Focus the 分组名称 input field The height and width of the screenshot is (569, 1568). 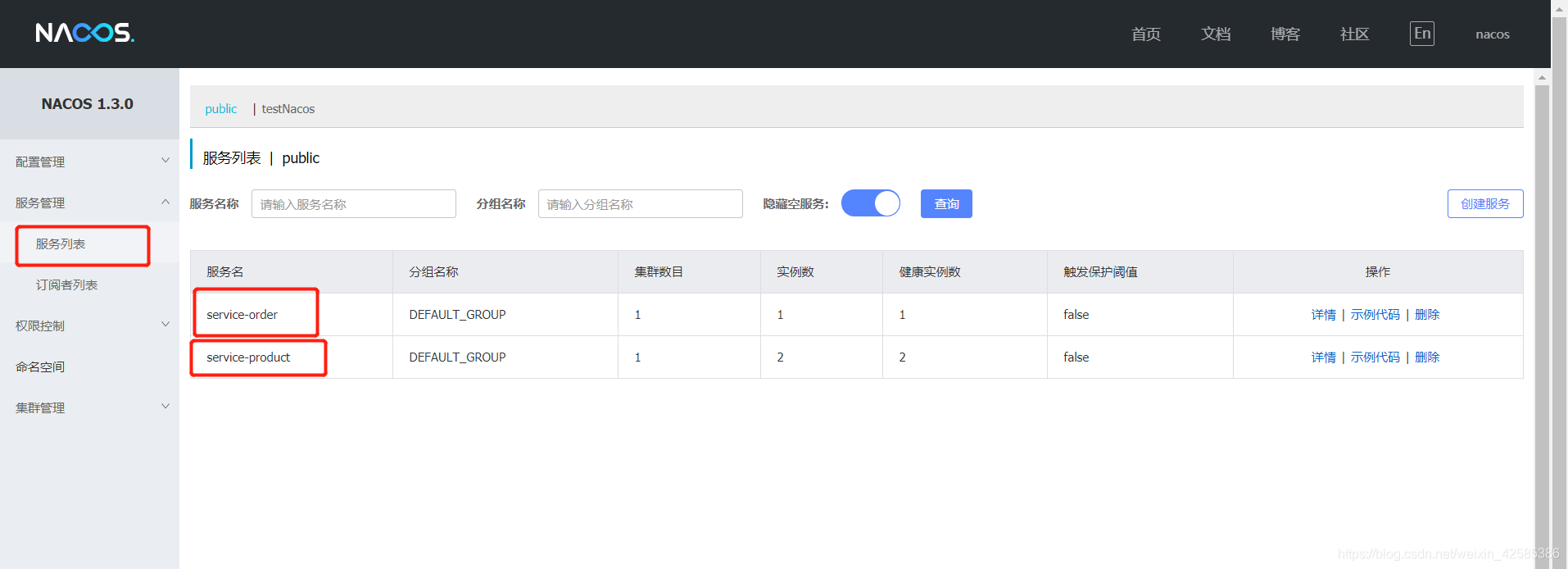pyautogui.click(x=641, y=203)
